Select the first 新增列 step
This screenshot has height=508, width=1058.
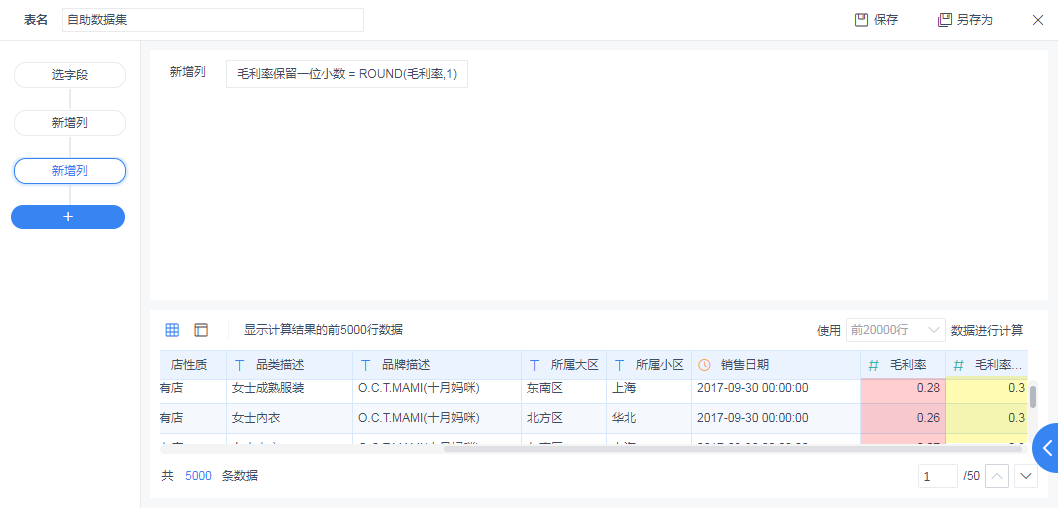point(70,123)
